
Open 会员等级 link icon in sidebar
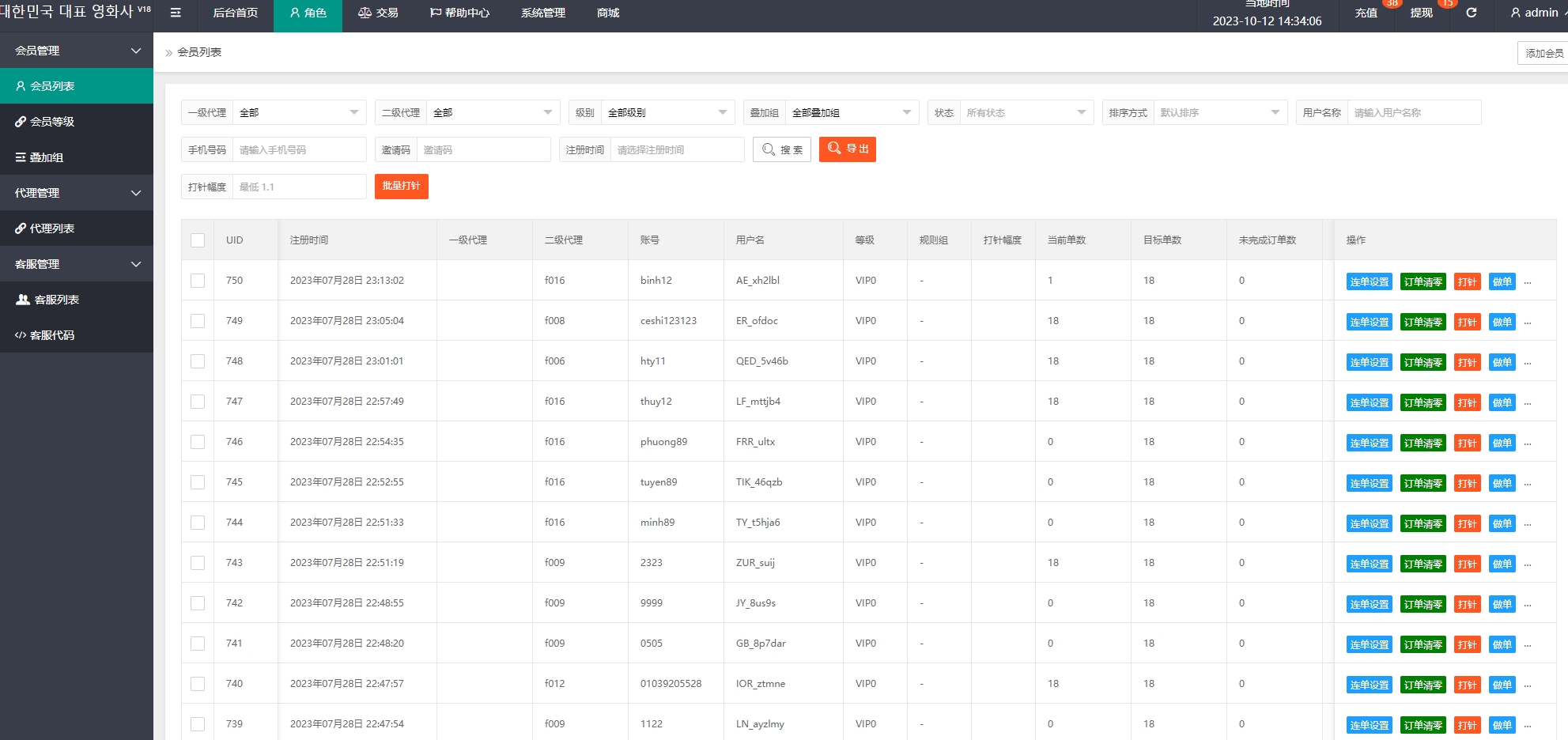point(21,122)
